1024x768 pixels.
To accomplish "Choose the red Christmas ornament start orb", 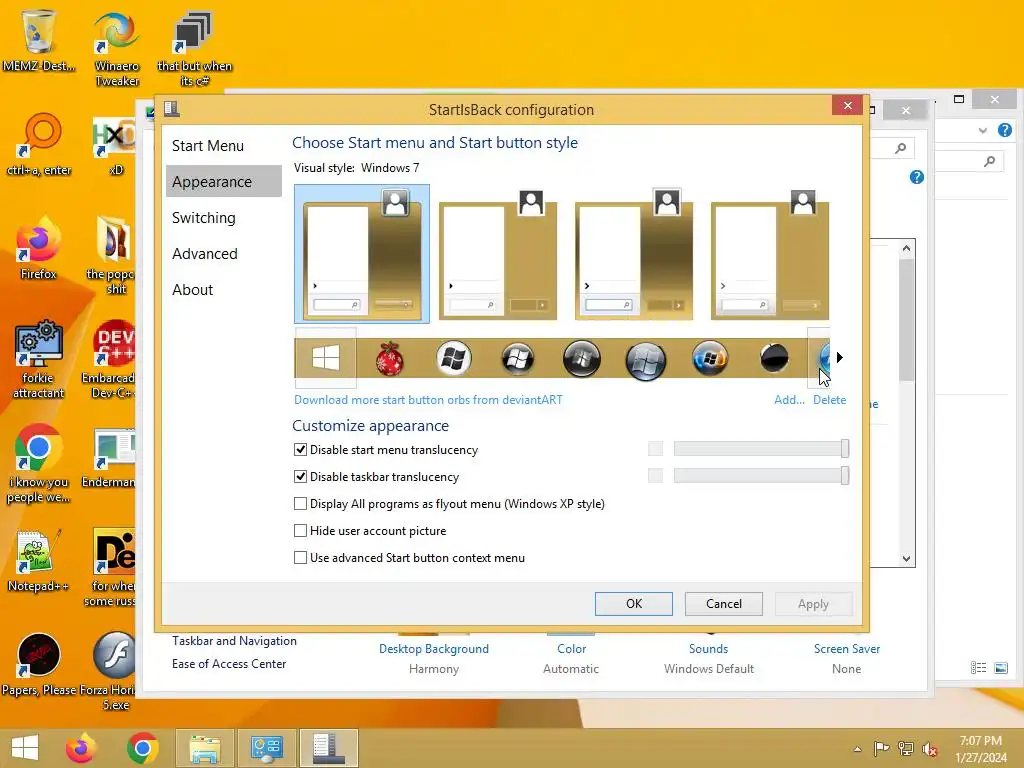I will pyautogui.click(x=389, y=359).
